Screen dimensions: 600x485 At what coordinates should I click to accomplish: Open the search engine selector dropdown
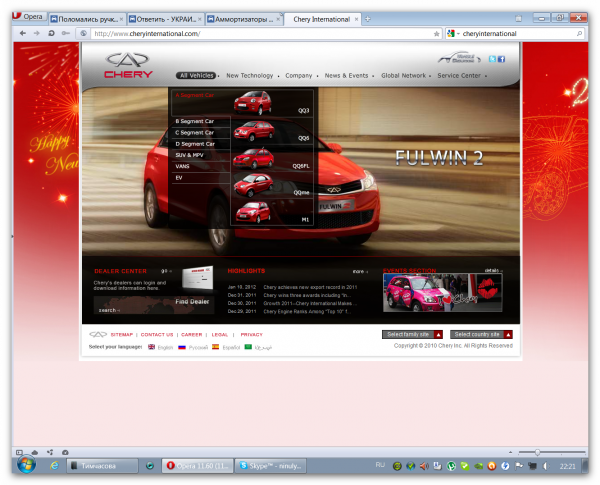pos(453,34)
